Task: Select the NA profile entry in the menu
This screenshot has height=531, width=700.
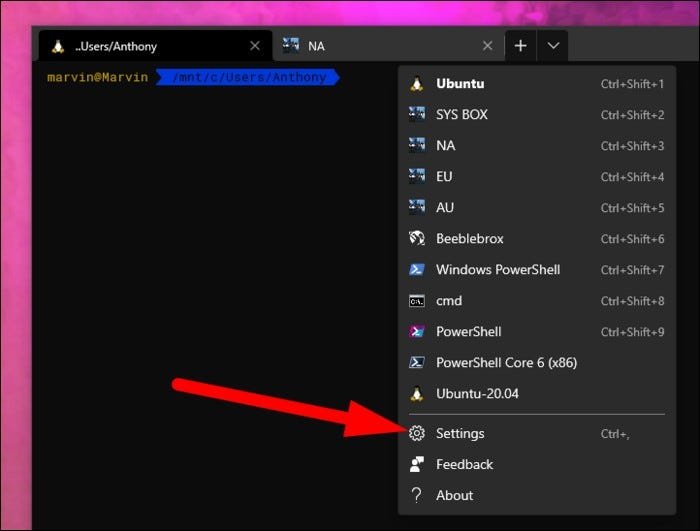Action: [x=537, y=145]
